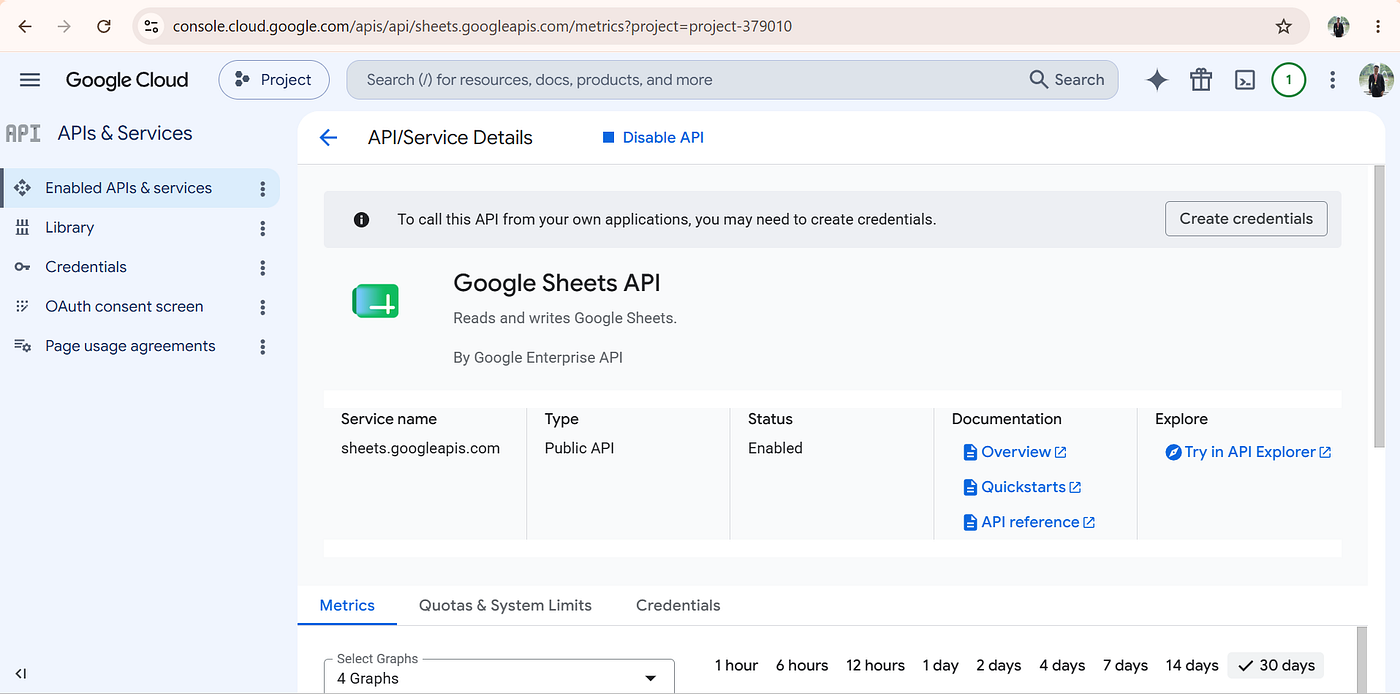The height and width of the screenshot is (694, 1400).
Task: Open Page usage agreements in sidebar
Action: [x=130, y=346]
